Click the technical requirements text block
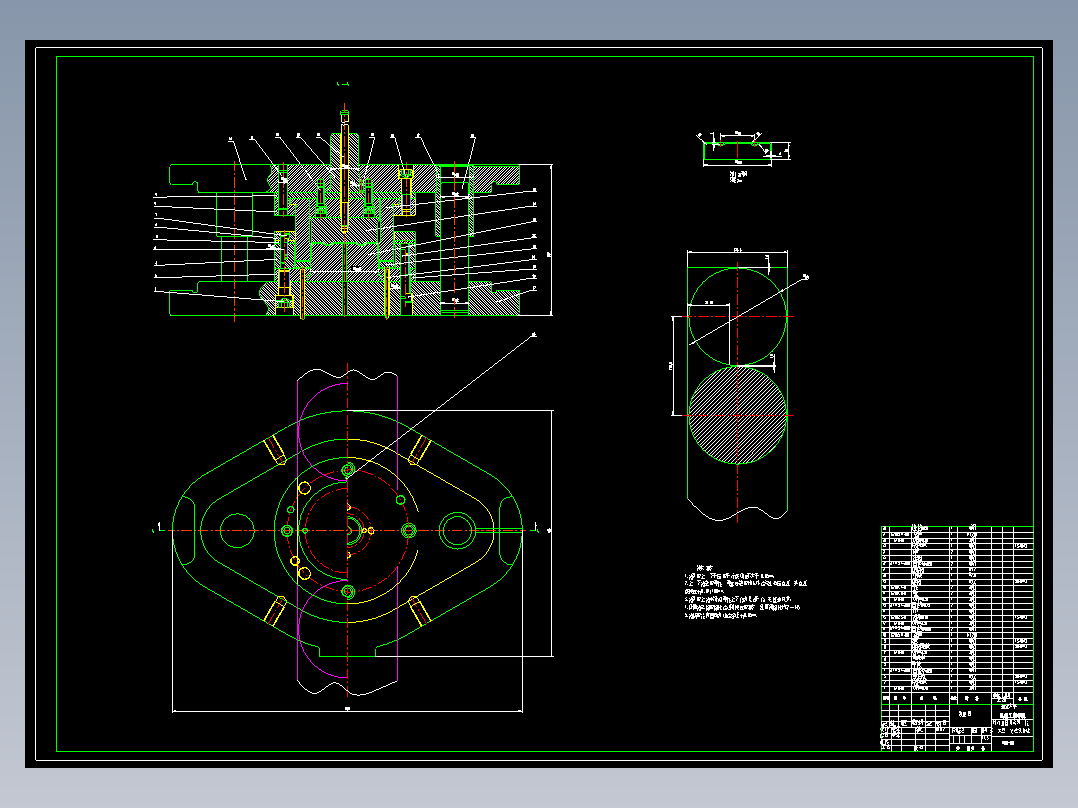This screenshot has width=1078, height=808. (745, 592)
